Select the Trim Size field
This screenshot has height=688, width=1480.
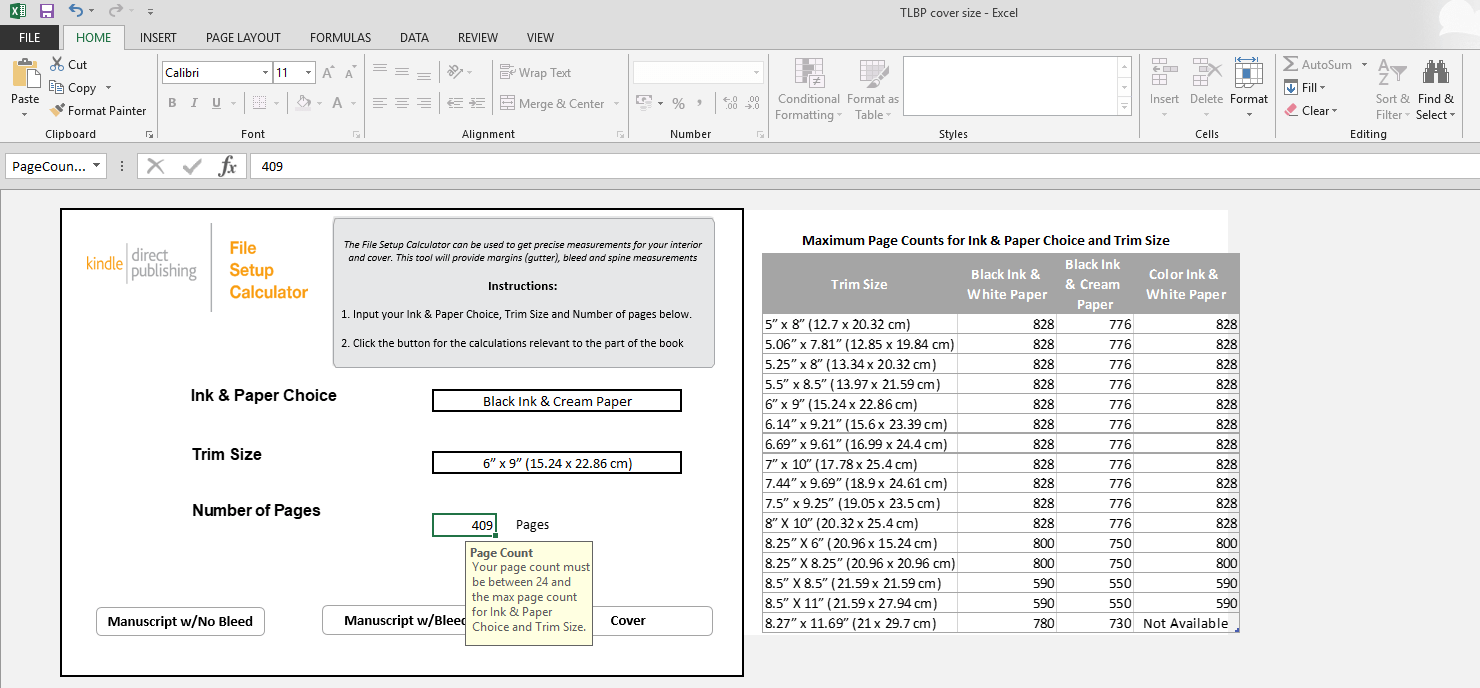tap(557, 463)
